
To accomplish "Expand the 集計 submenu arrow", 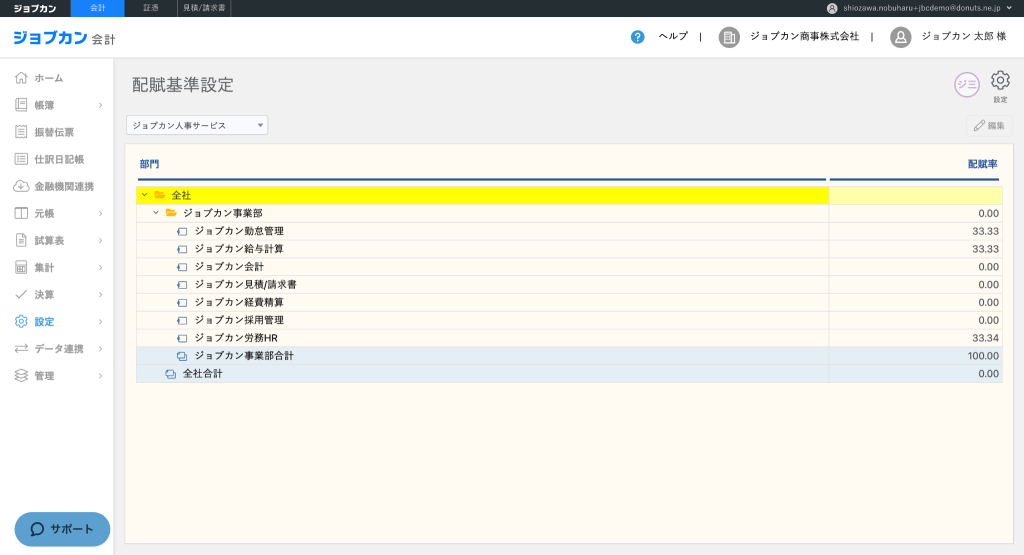I will 101,268.
